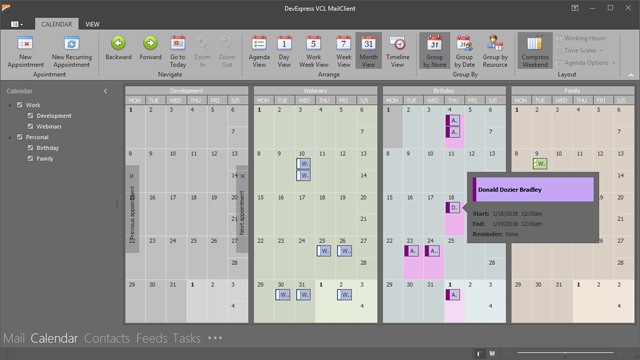This screenshot has width=640, height=360.
Task: Group calendars by Resource
Action: [x=495, y=52]
